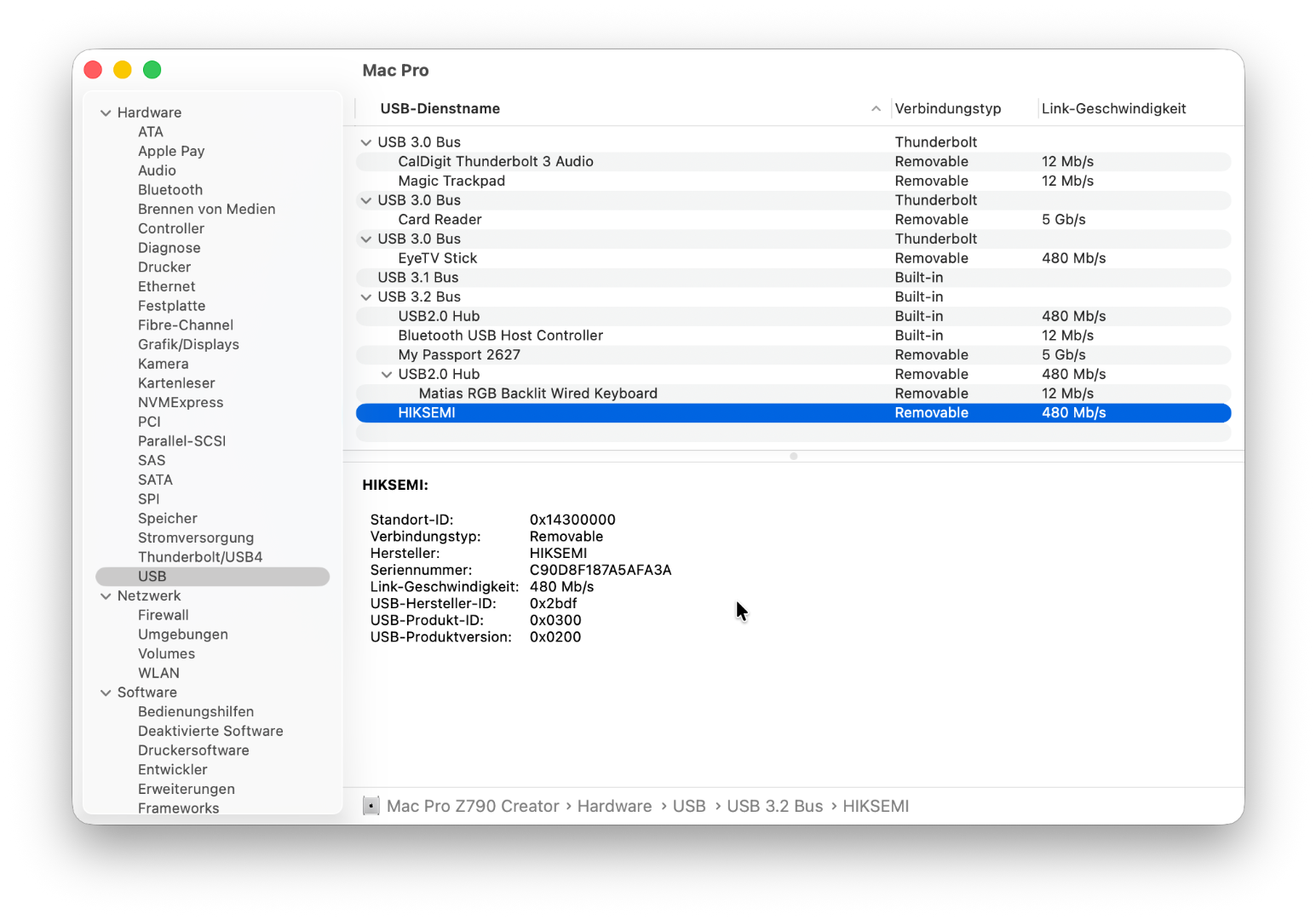Select Parallel-SCSI entry
Screen dimensions: 1316x920
point(182,441)
